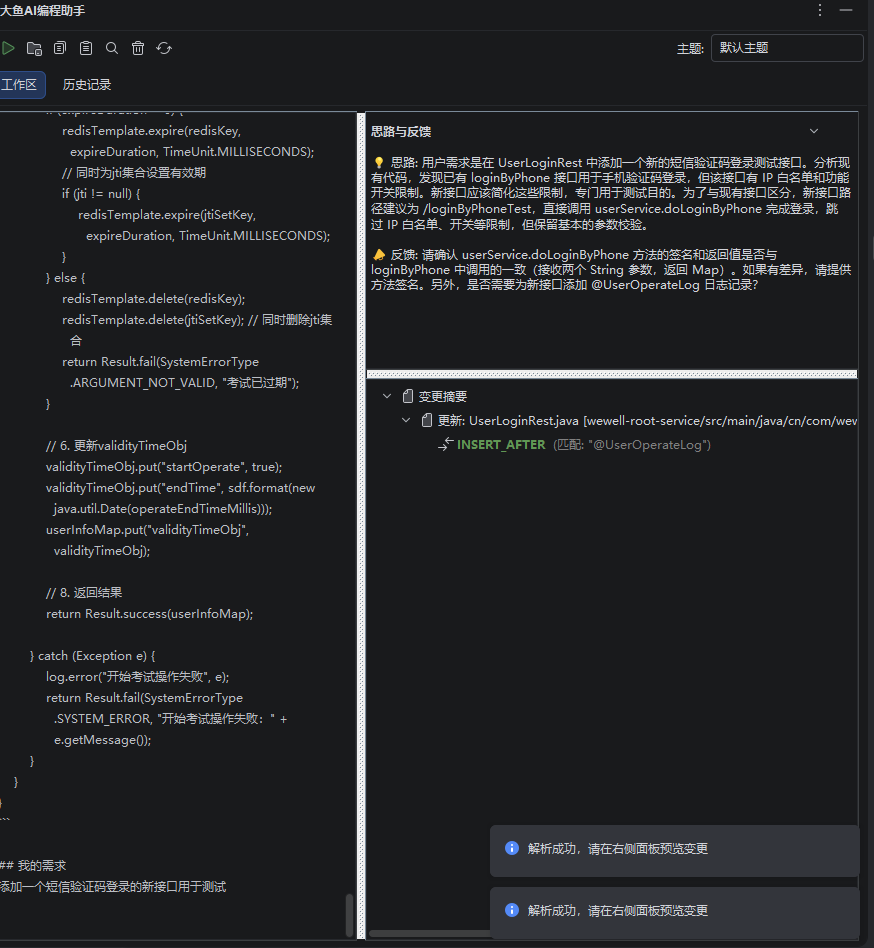Collapse the 思路与反馈 section chevron
The height and width of the screenshot is (948, 874).
click(814, 131)
